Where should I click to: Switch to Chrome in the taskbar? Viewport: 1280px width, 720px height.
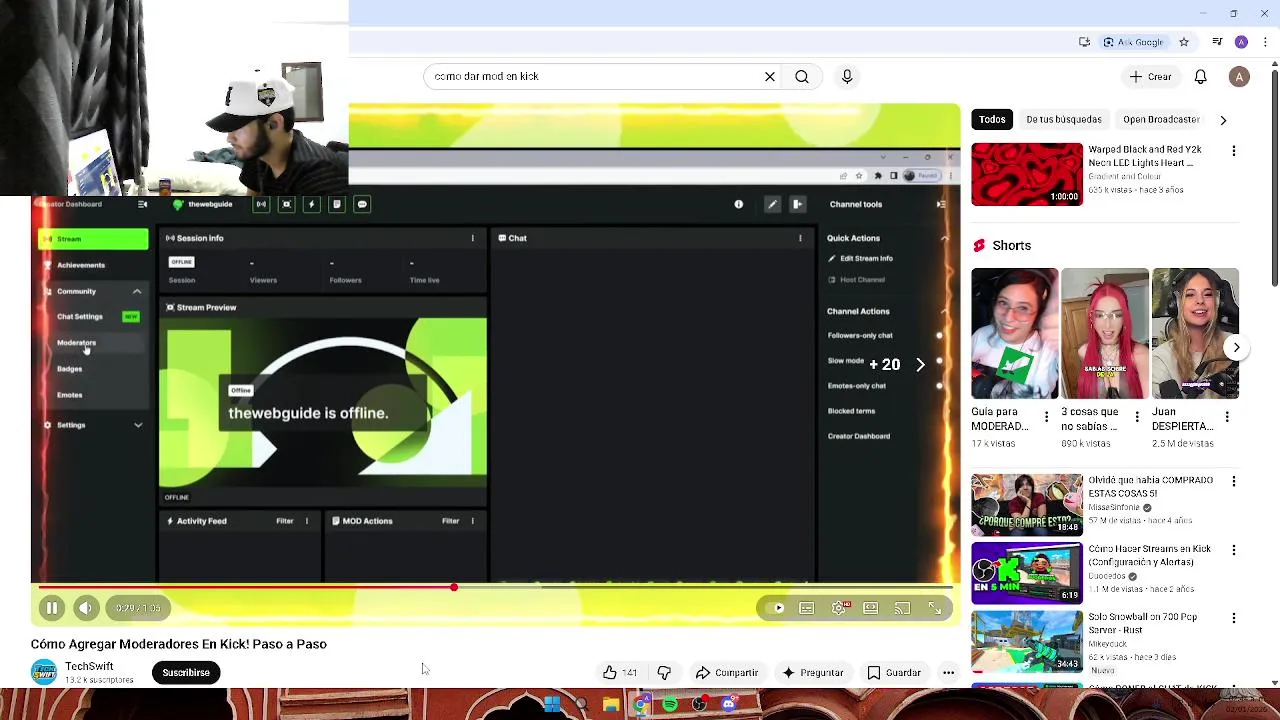click(x=641, y=705)
